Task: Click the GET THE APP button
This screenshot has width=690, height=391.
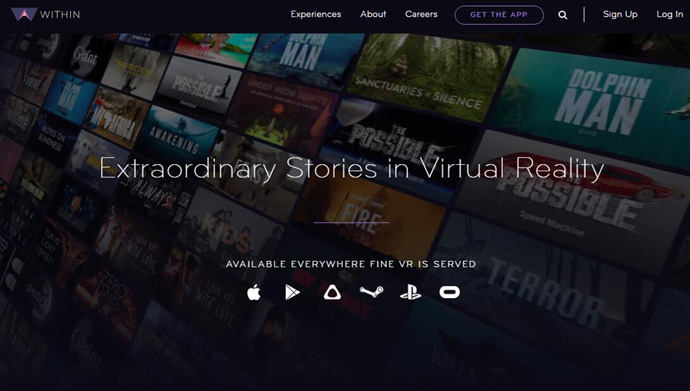Action: (x=499, y=15)
